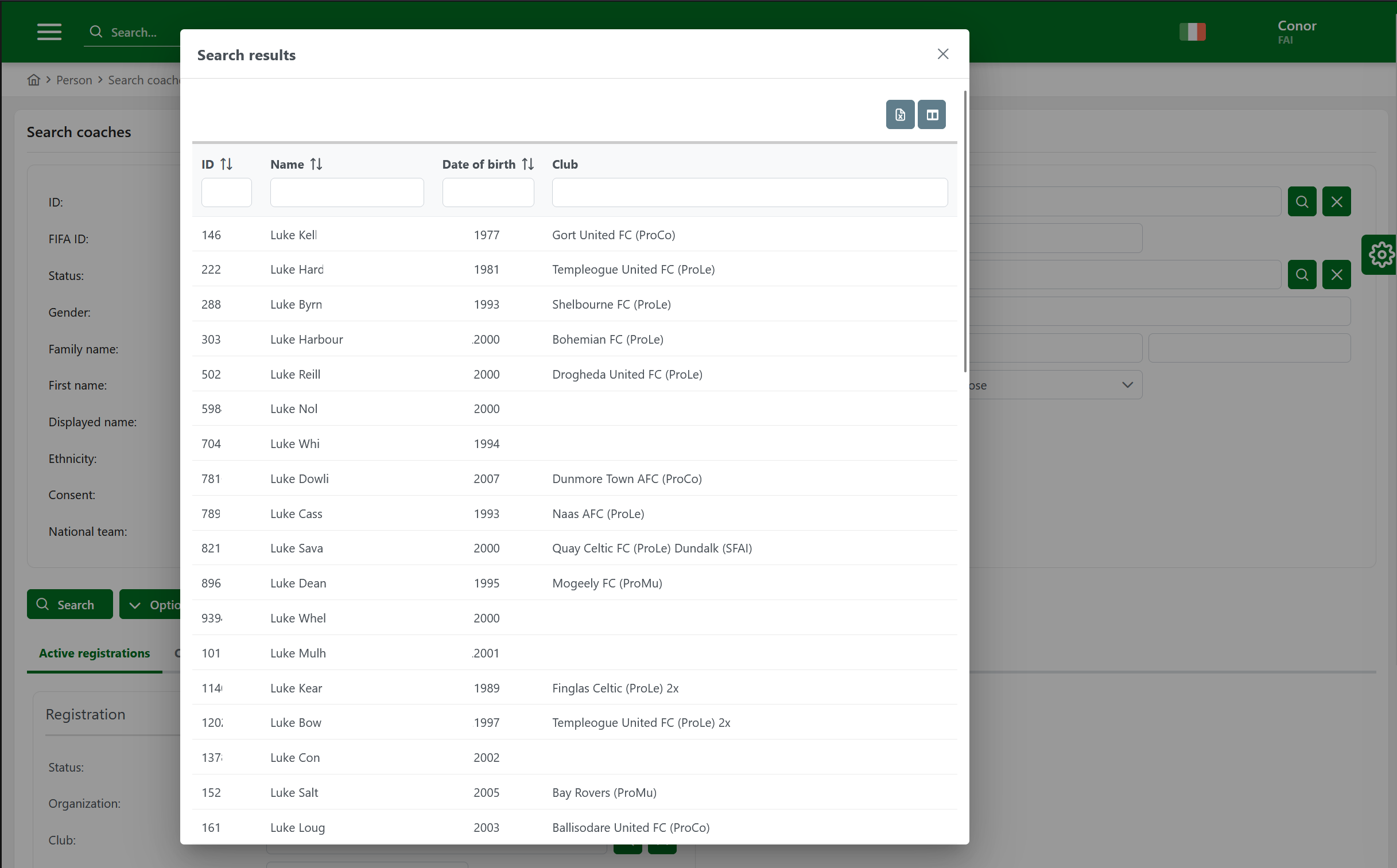1397x868 pixels.
Task: Clear the ID field with X button
Action: (x=1336, y=201)
